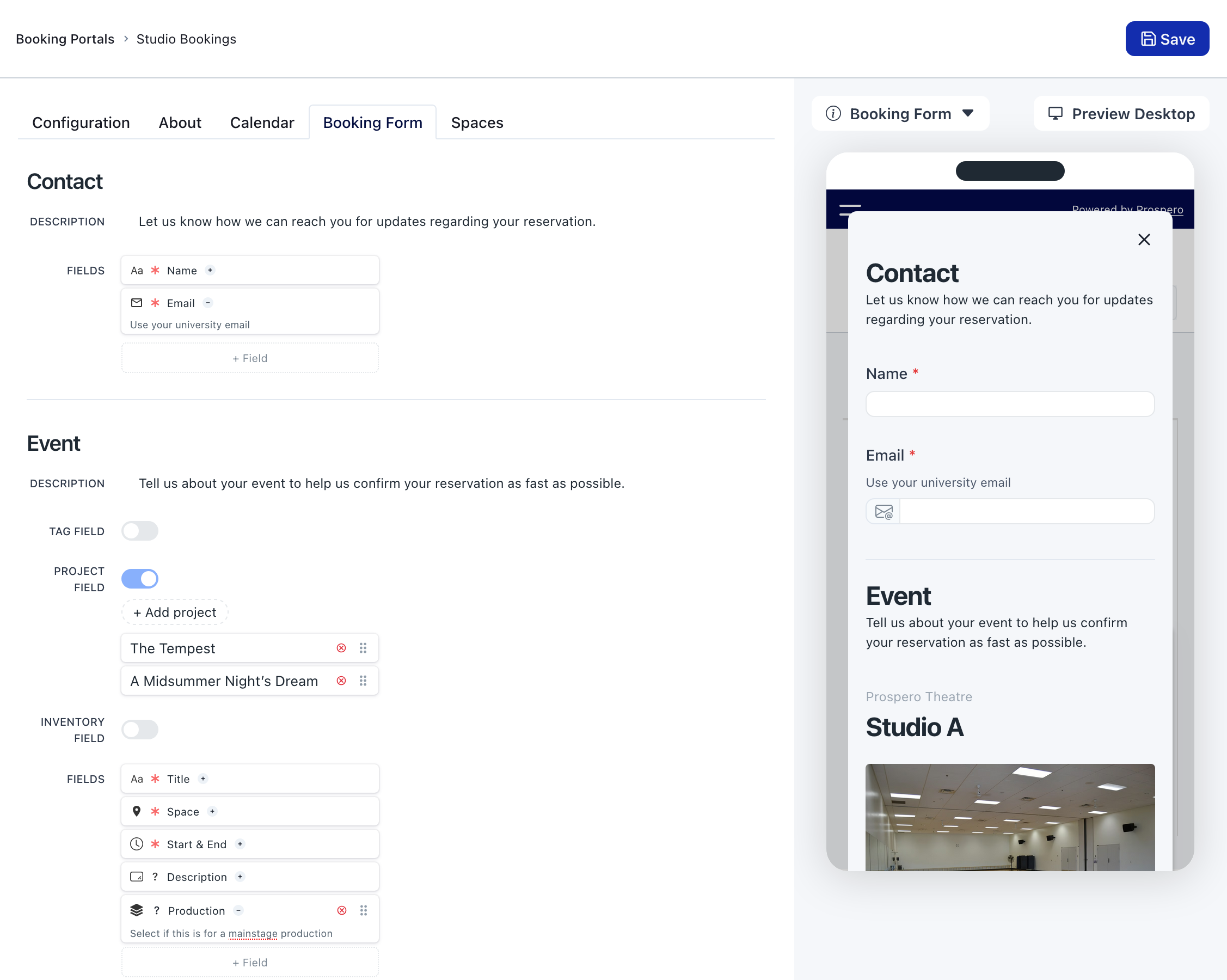Image resolution: width=1227 pixels, height=980 pixels.
Task: Click the Booking Form info icon
Action: pyautogui.click(x=833, y=114)
